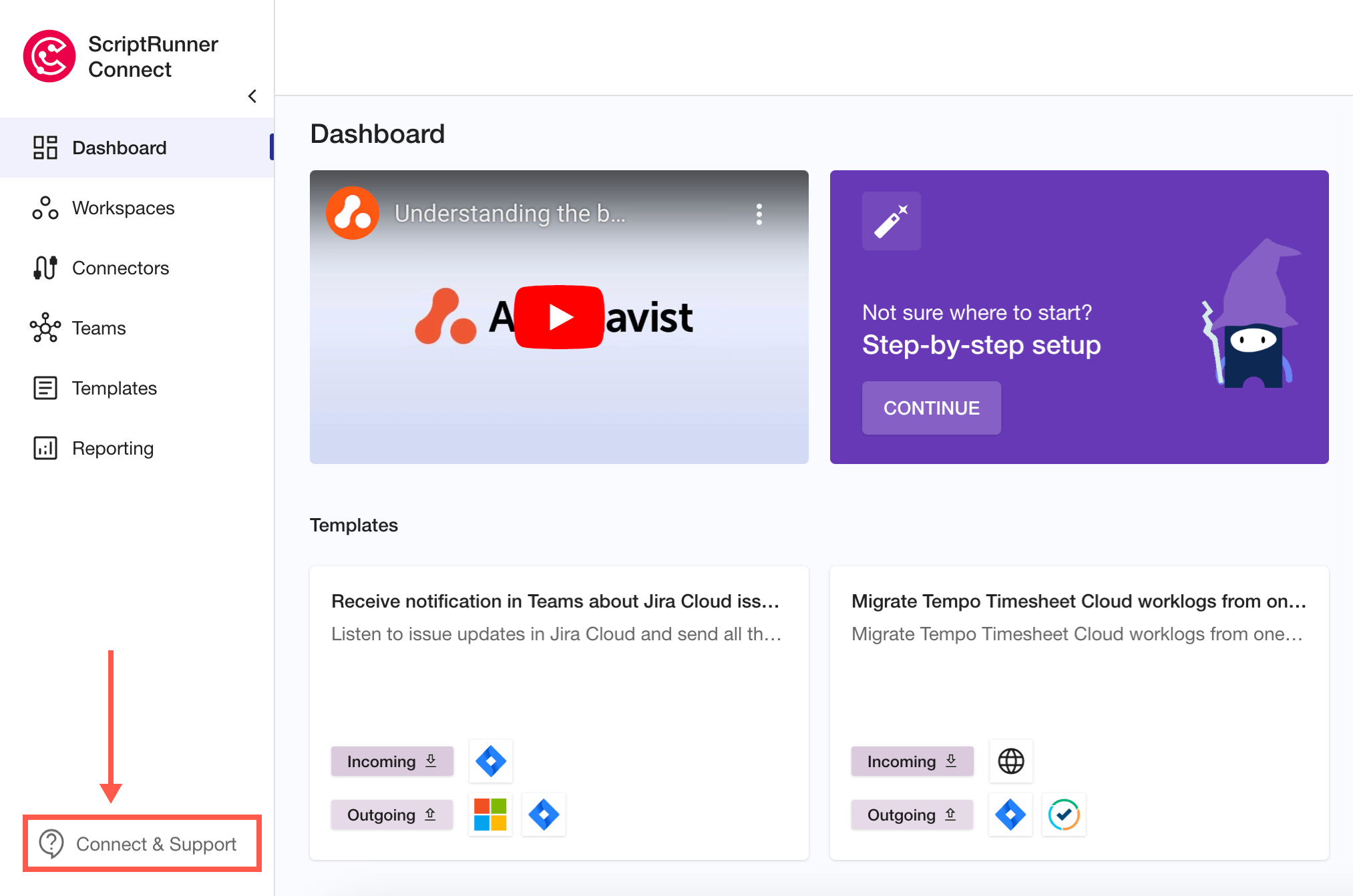1353x896 pixels.
Task: Click the globe icon on Tempo template
Action: [1011, 761]
